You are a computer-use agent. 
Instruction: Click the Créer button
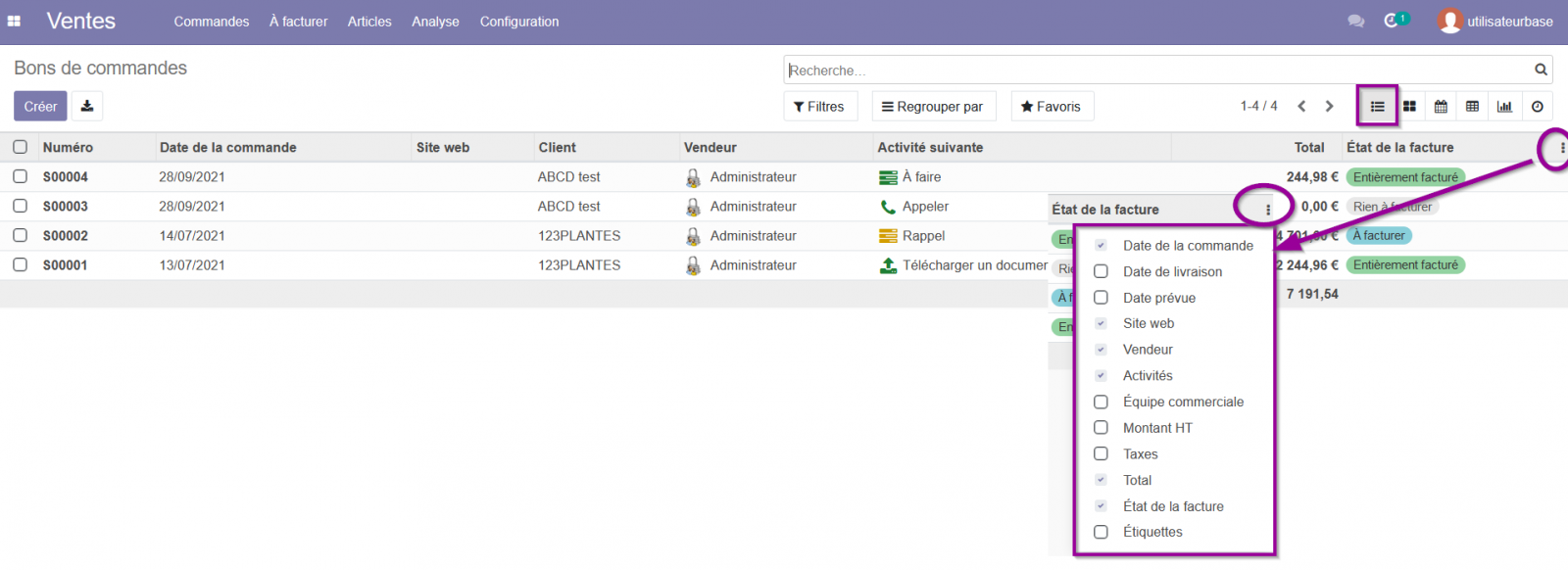tap(40, 106)
